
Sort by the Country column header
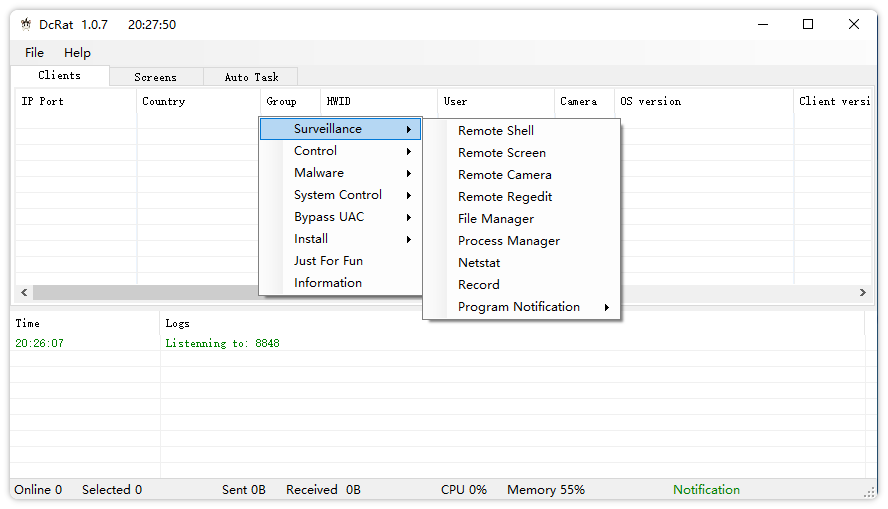(x=164, y=102)
